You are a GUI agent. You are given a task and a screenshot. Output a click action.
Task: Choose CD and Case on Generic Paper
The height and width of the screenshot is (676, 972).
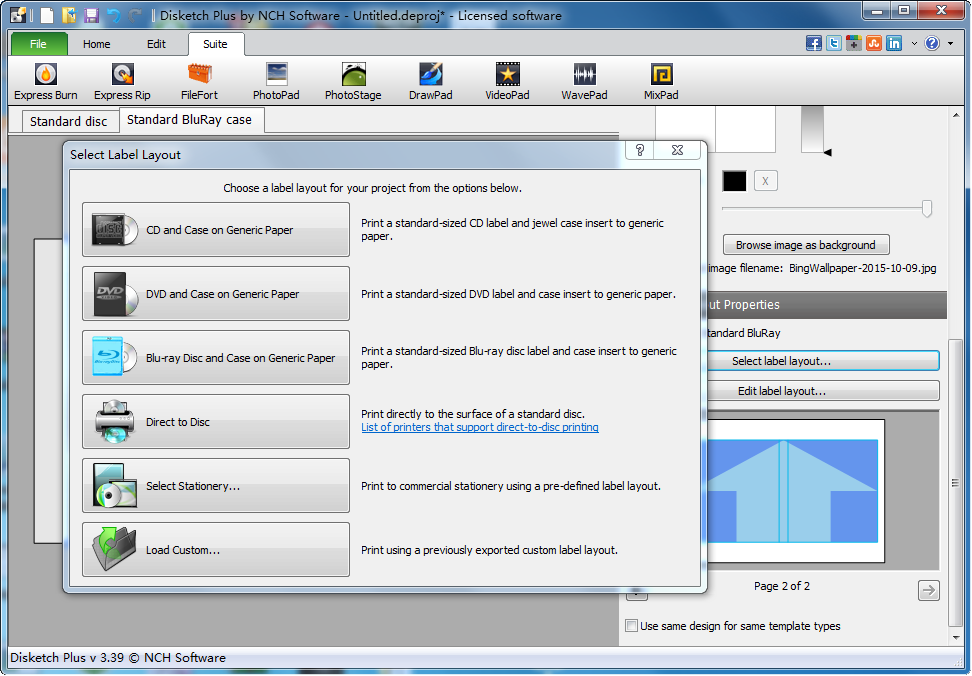tap(215, 229)
